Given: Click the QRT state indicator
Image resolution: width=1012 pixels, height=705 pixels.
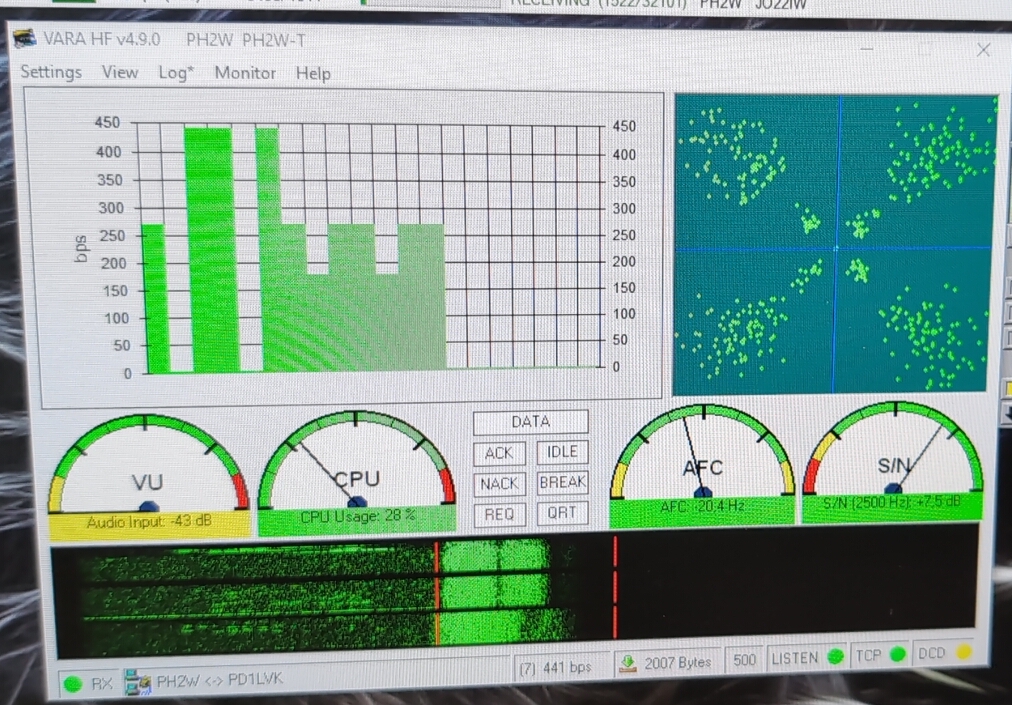Looking at the screenshot, I should (x=562, y=513).
